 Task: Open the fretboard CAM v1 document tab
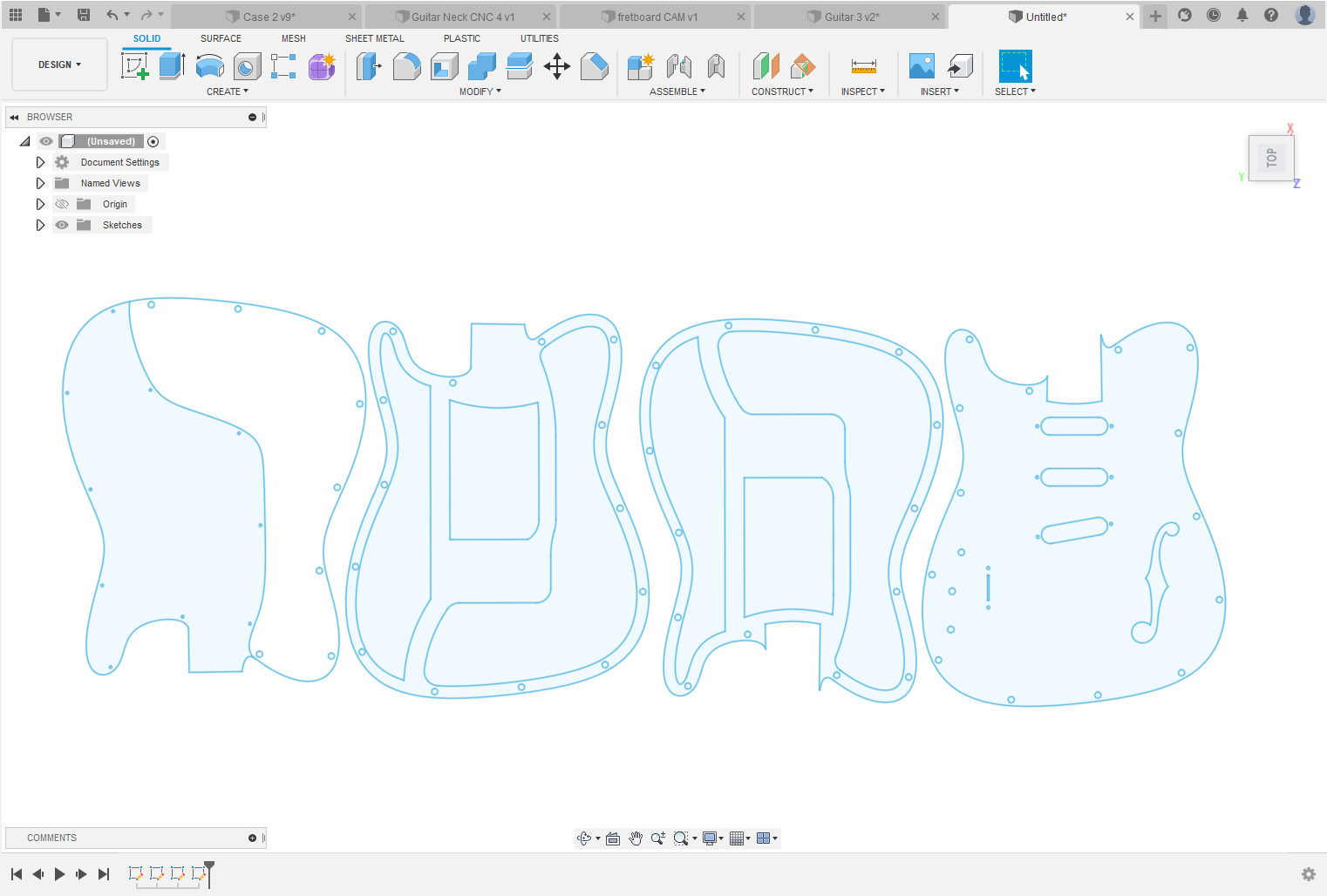point(656,17)
